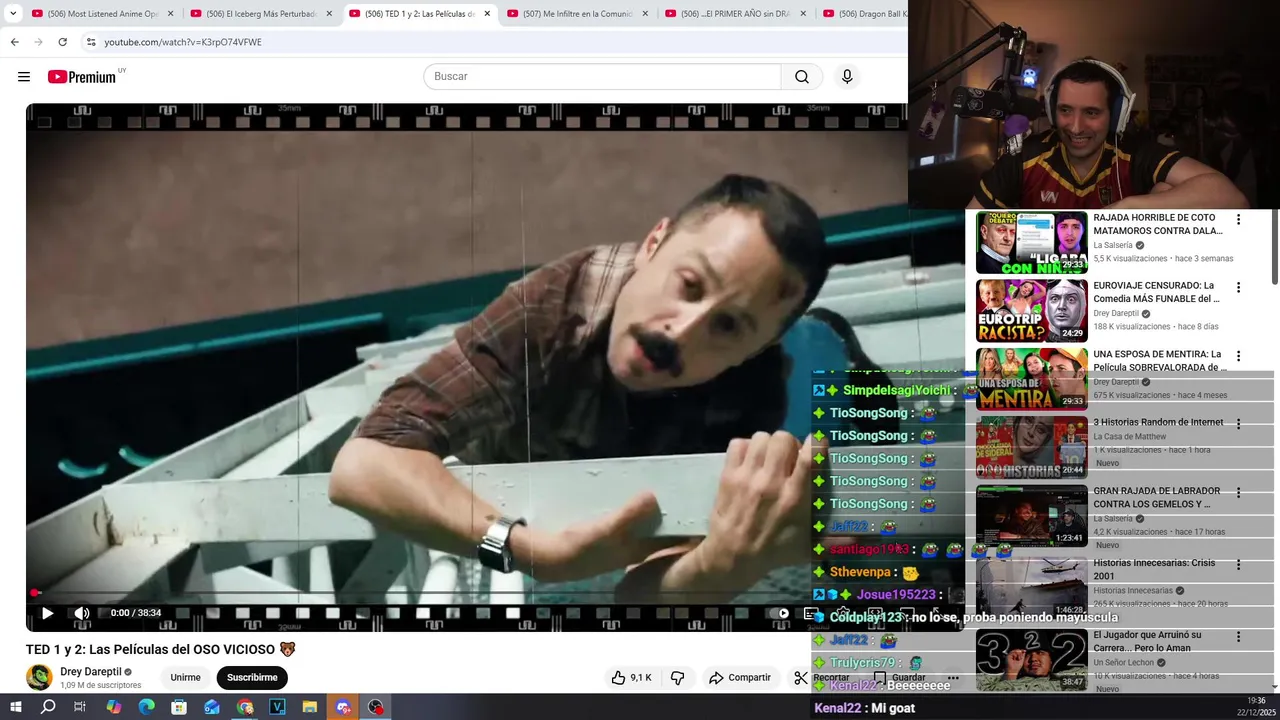
Task: Open 'La Salsería' channel under RAJADA HORRIBLE video
Action: 1113,245
